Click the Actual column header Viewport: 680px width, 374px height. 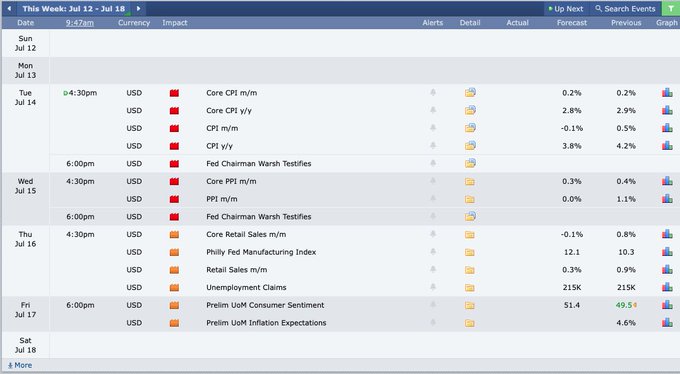tap(517, 23)
